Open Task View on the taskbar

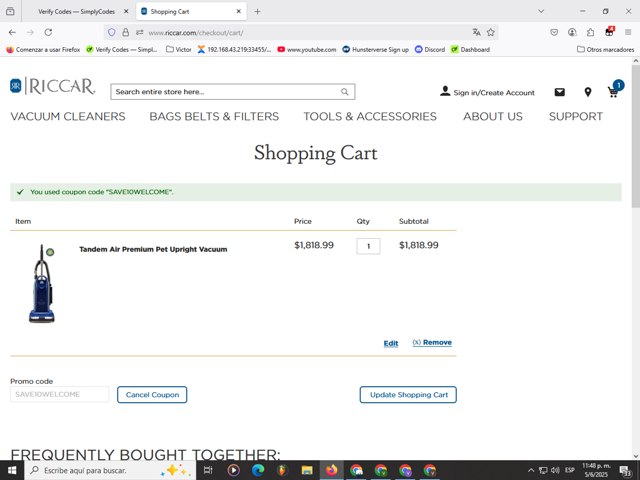208,470
